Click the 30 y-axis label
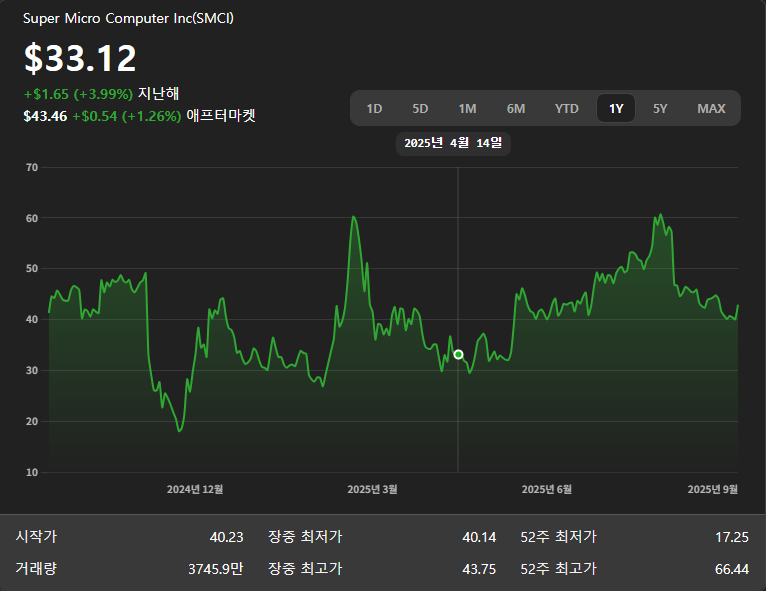 (x=32, y=370)
